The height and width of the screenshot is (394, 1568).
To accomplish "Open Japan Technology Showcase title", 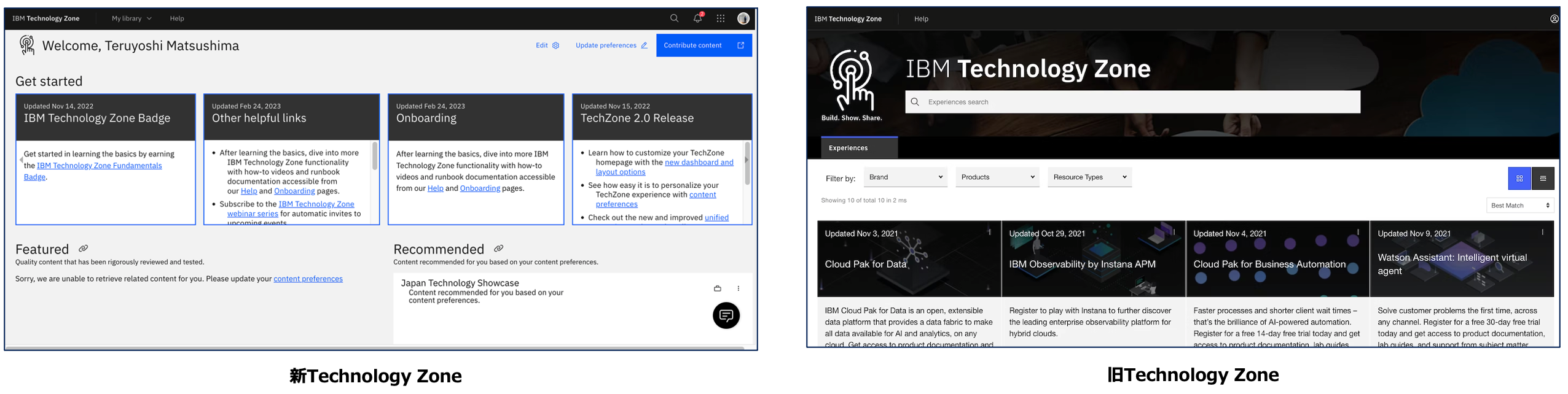I will pos(460,283).
